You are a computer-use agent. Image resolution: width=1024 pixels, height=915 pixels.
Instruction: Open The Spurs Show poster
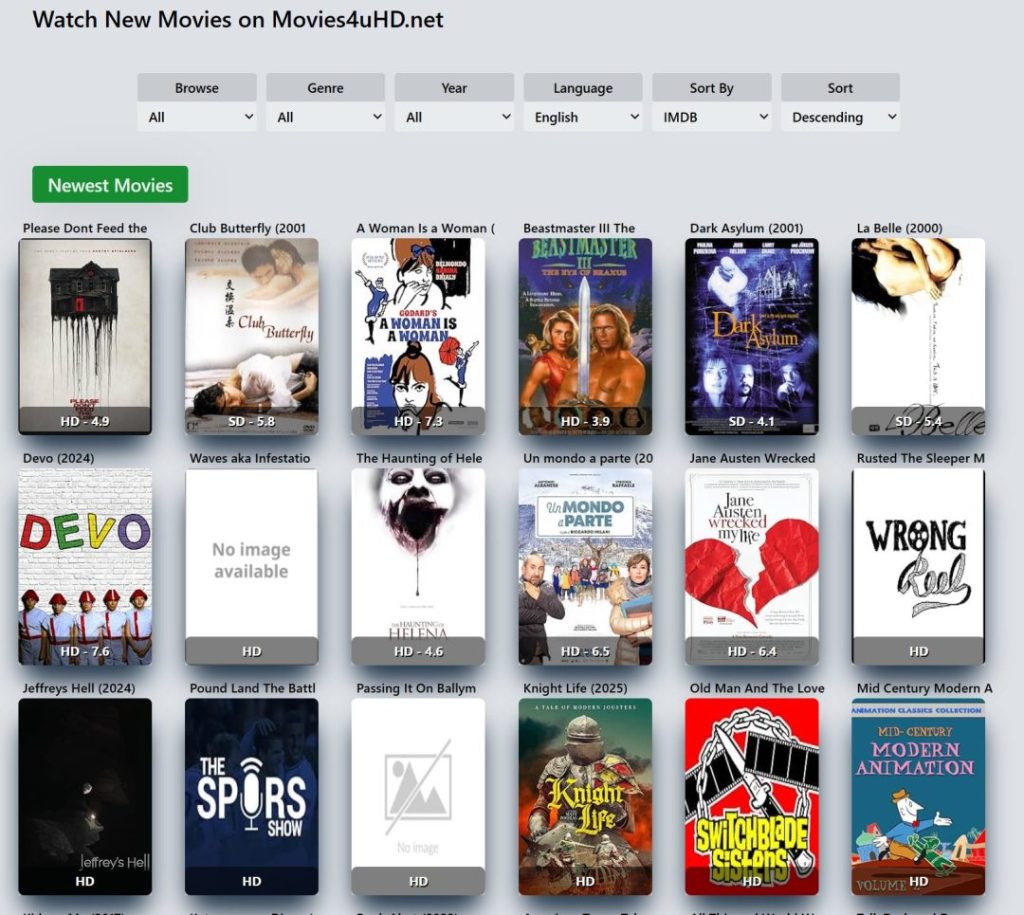tap(251, 797)
